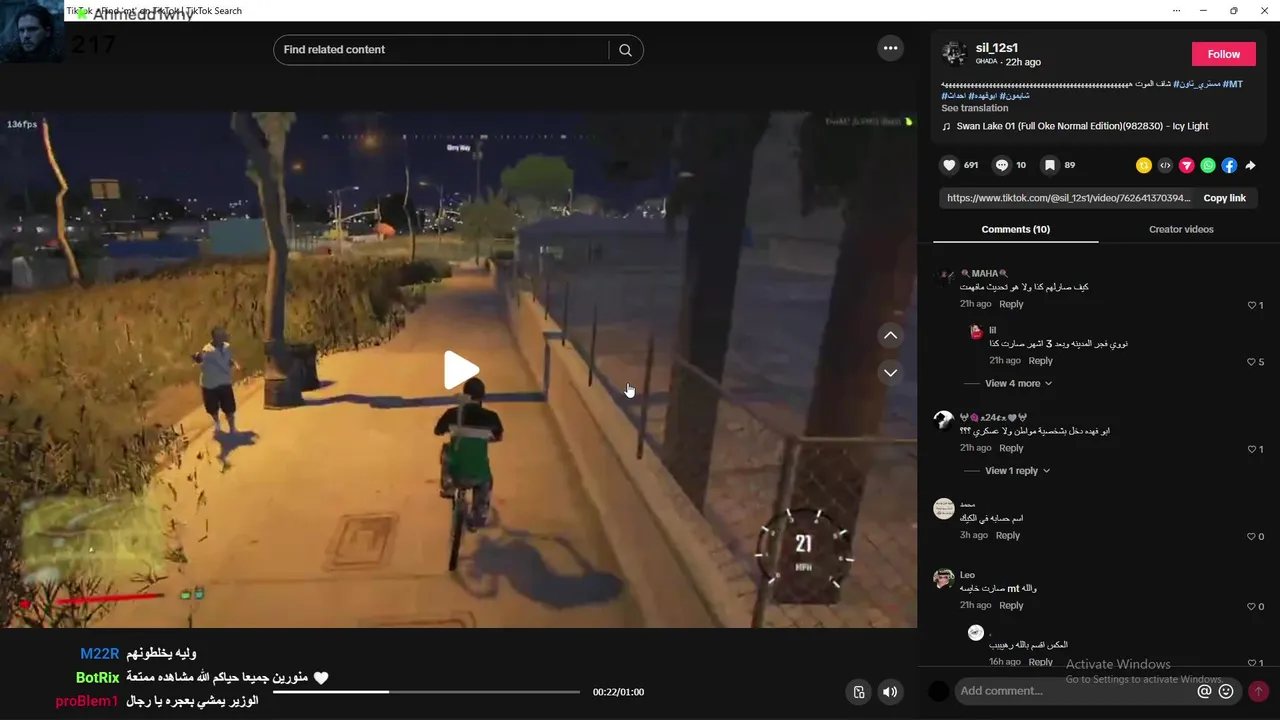Like the 24 user's comment
This screenshot has width=1280, height=720.
click(1251, 449)
